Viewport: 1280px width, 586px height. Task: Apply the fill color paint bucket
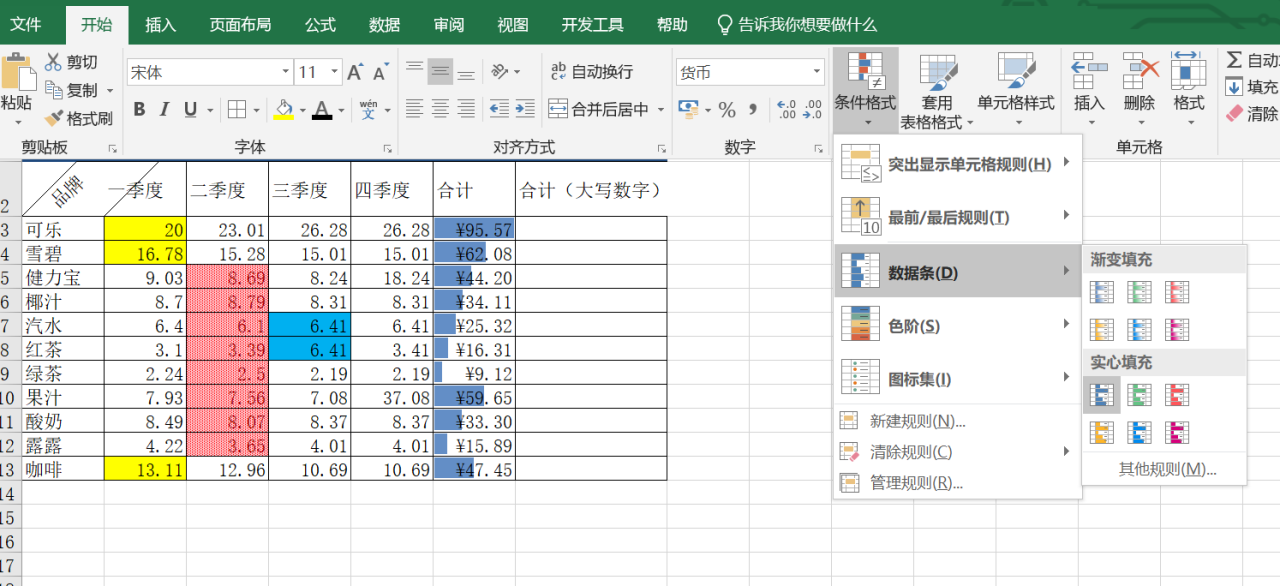click(284, 109)
